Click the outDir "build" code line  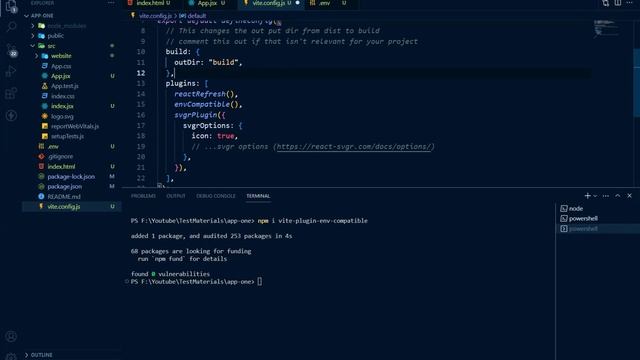click(x=208, y=62)
